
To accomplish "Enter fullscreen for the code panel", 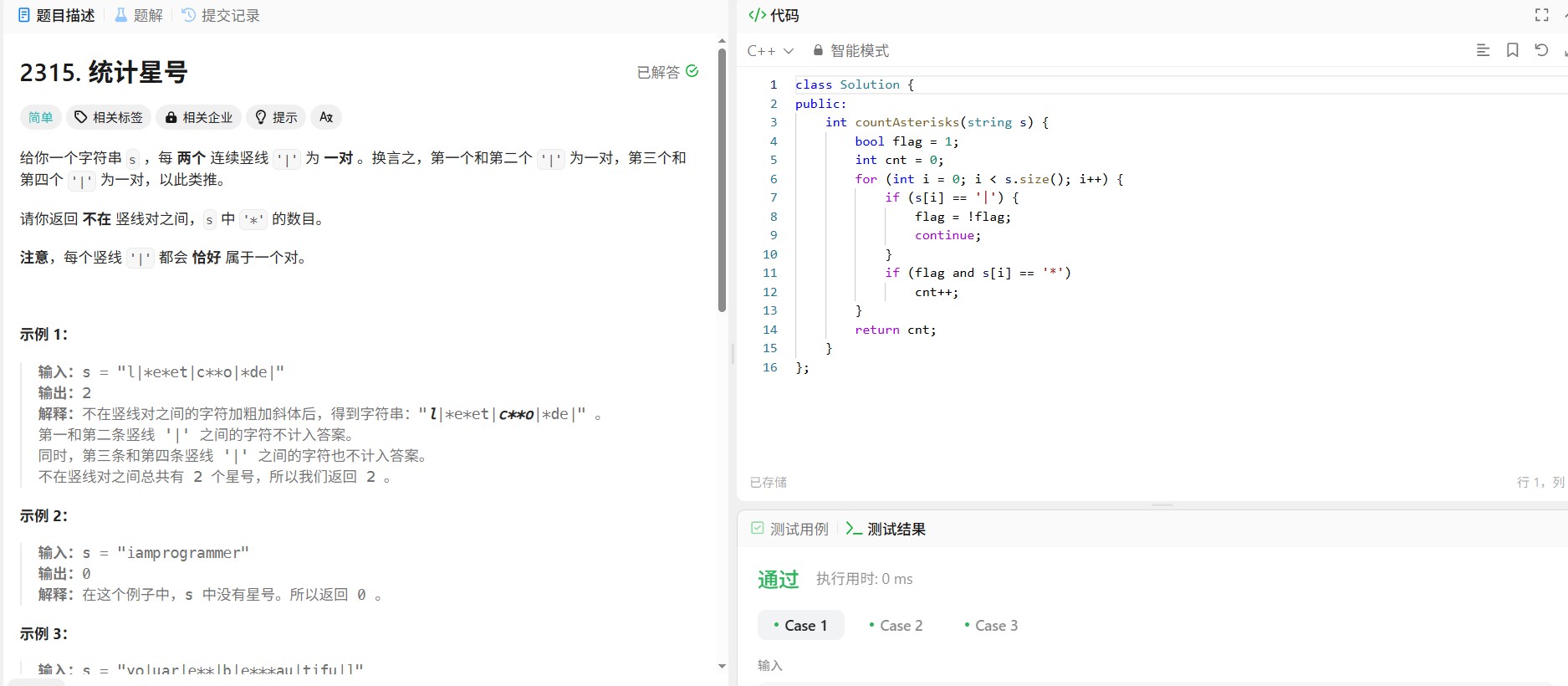I will pyautogui.click(x=1541, y=15).
